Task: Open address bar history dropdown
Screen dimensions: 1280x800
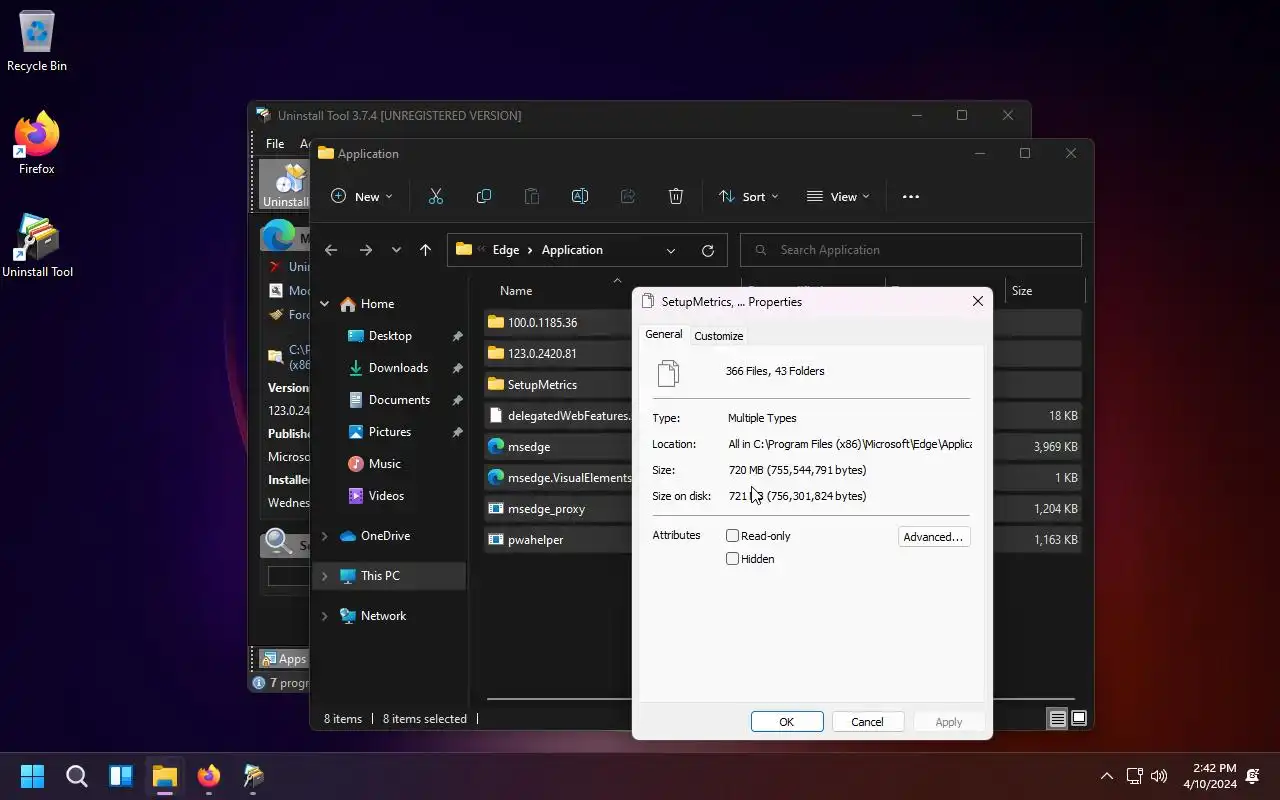Action: point(671,250)
